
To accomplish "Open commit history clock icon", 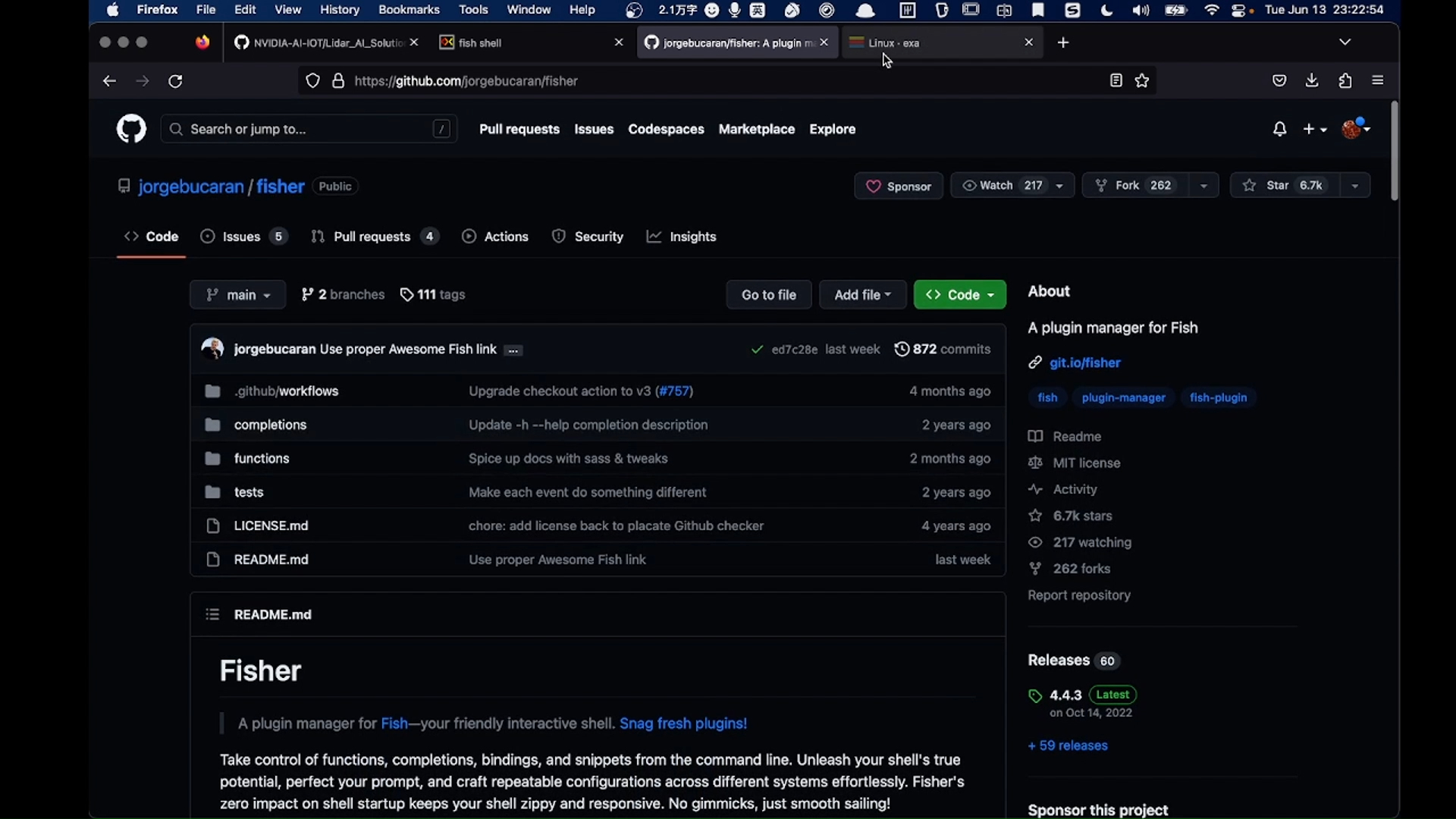I will 902,349.
